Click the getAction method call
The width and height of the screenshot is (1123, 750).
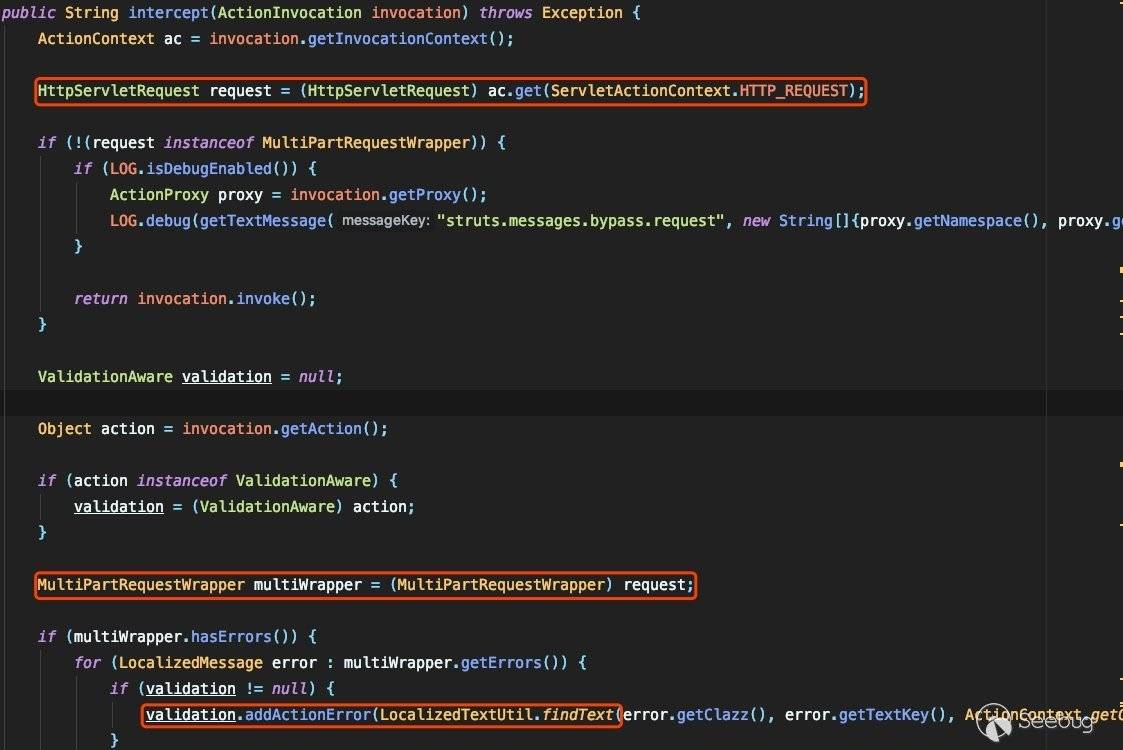(x=322, y=428)
